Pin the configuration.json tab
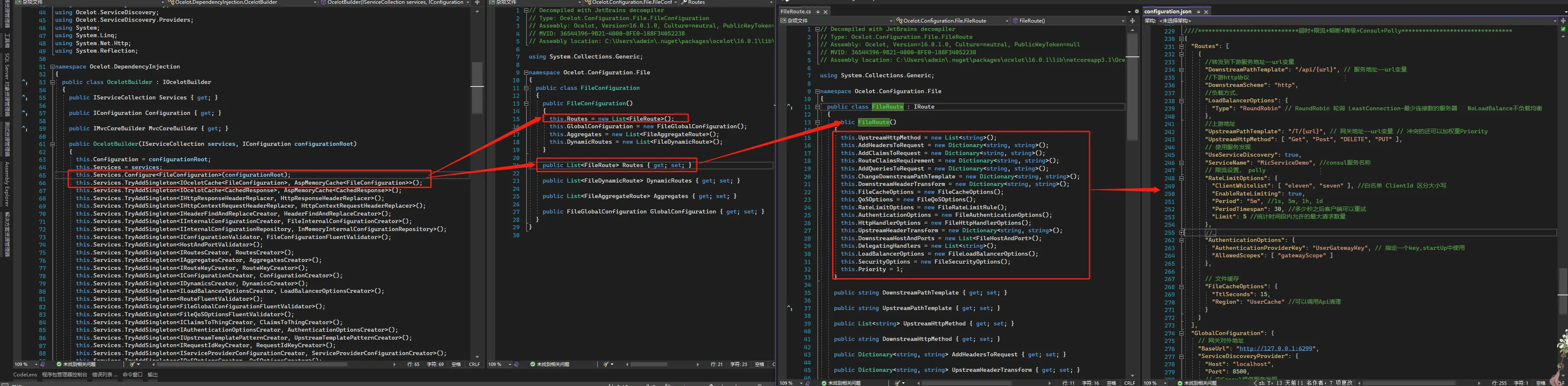The height and width of the screenshot is (386, 1568). click(1198, 12)
